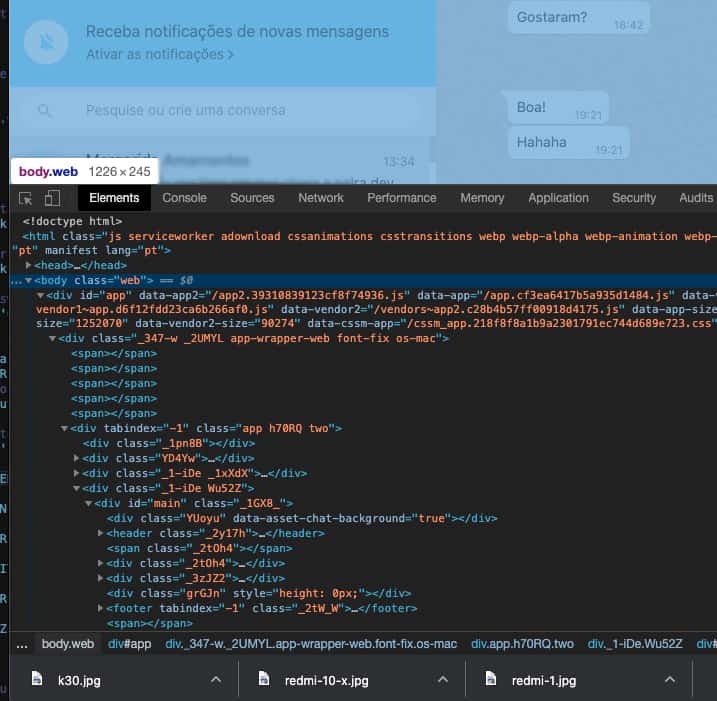This screenshot has width=717, height=701.
Task: Open the chat row timestamped 13:34
Action: (x=222, y=161)
